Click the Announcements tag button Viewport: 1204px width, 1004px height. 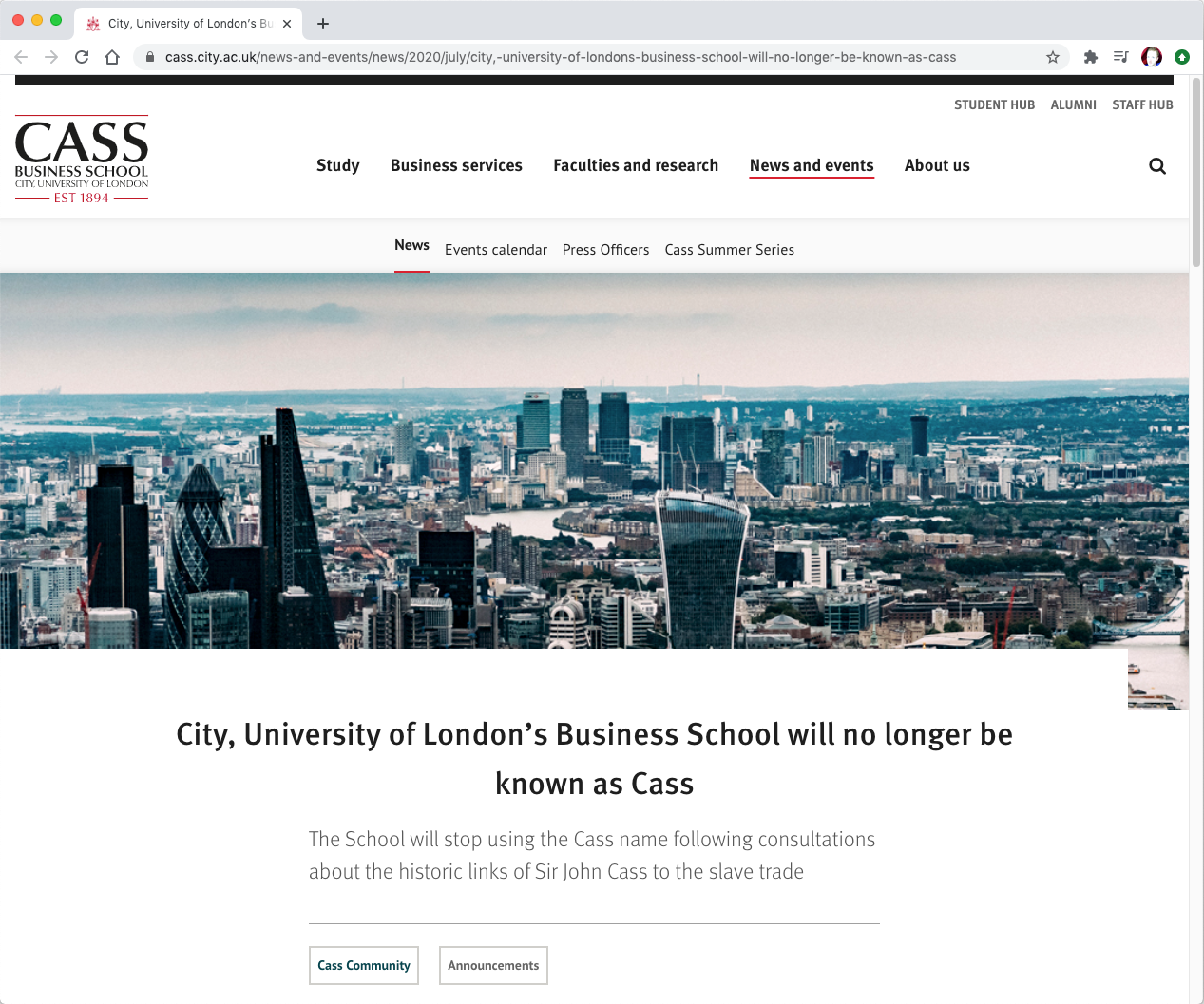point(493,965)
